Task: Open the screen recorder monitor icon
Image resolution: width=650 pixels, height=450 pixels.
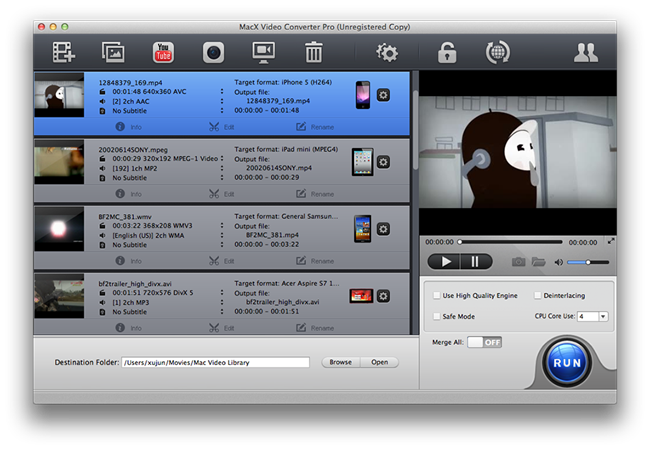Action: pos(264,52)
